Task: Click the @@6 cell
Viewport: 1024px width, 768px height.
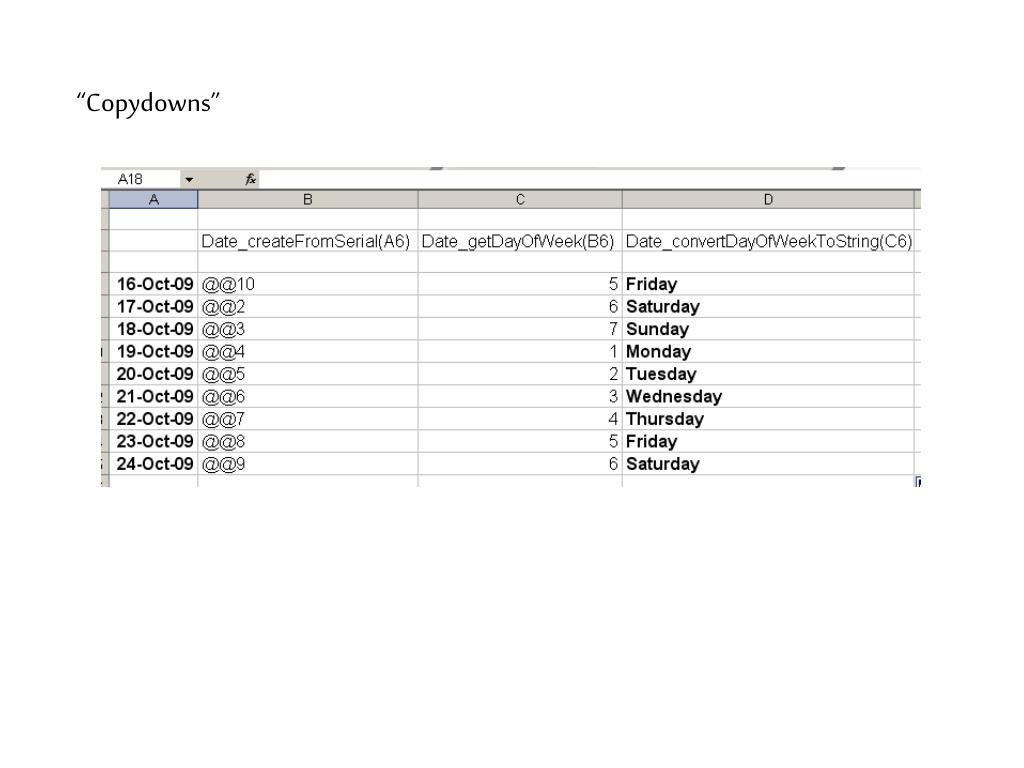Action: pyautogui.click(x=308, y=396)
